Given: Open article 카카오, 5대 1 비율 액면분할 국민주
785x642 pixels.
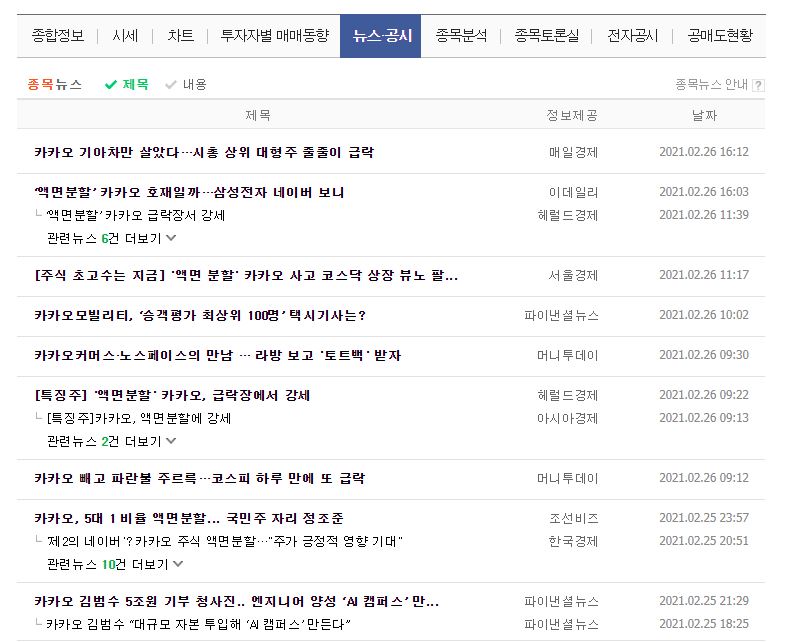Looking at the screenshot, I should 189,518.
